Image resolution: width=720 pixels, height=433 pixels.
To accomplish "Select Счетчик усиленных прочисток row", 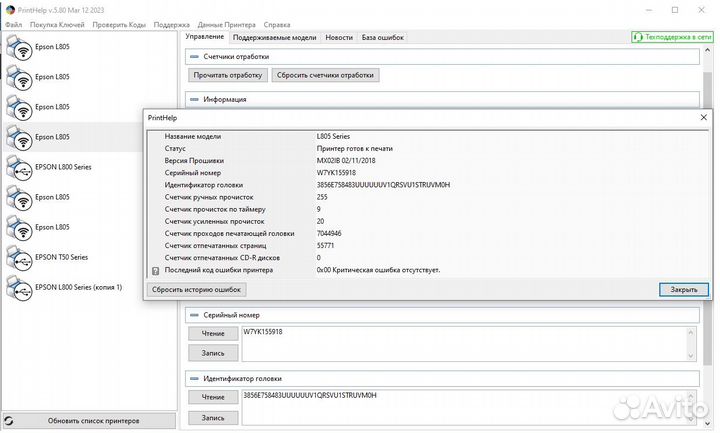I will click(x=428, y=222).
